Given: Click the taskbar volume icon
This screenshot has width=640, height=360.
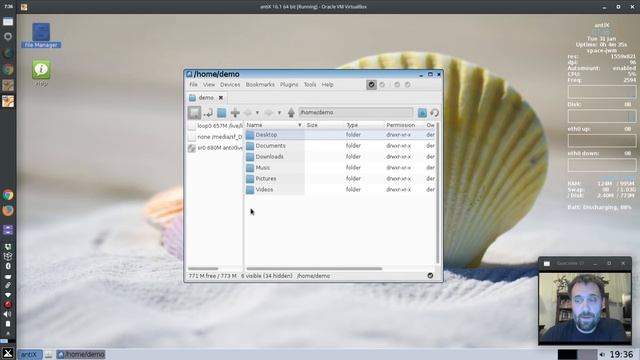Looking at the screenshot, I should 602,354.
